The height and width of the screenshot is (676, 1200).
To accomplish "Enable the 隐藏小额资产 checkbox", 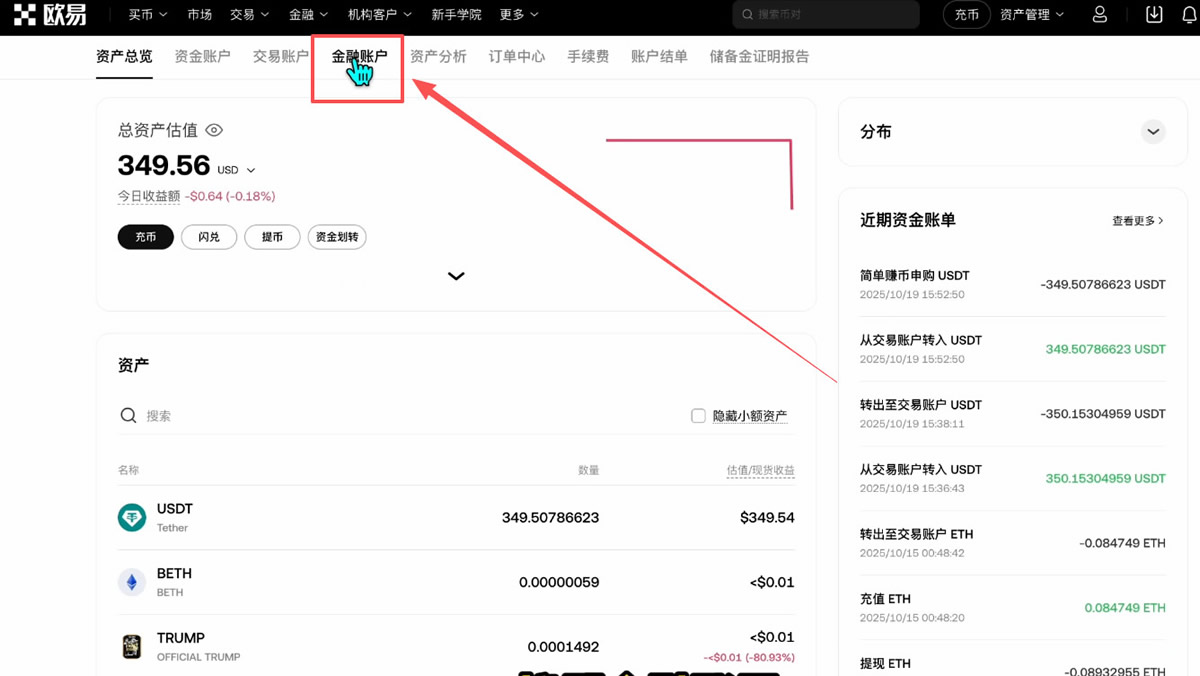I will click(698, 415).
